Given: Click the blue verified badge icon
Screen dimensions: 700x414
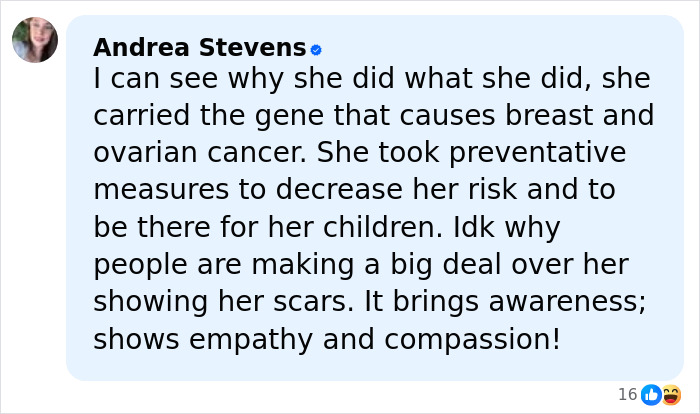Looking at the screenshot, I should tap(316, 49).
